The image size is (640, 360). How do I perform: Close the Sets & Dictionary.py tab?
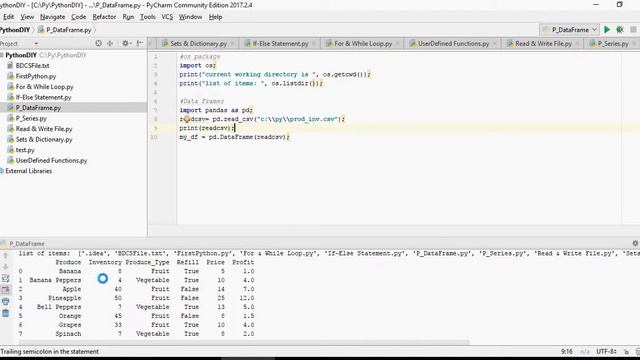(233, 44)
